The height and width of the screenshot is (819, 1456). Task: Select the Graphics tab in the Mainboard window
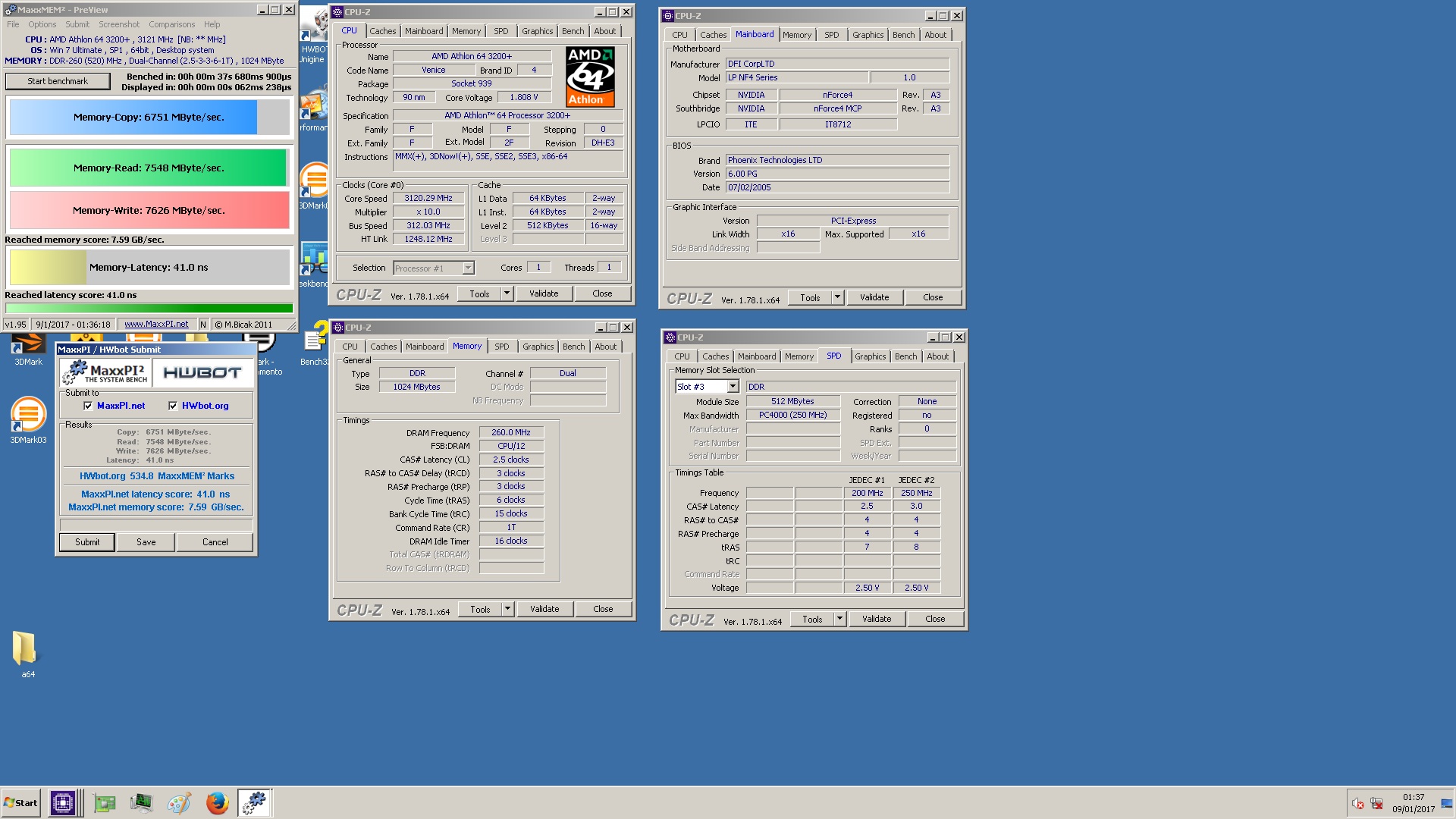[868, 35]
